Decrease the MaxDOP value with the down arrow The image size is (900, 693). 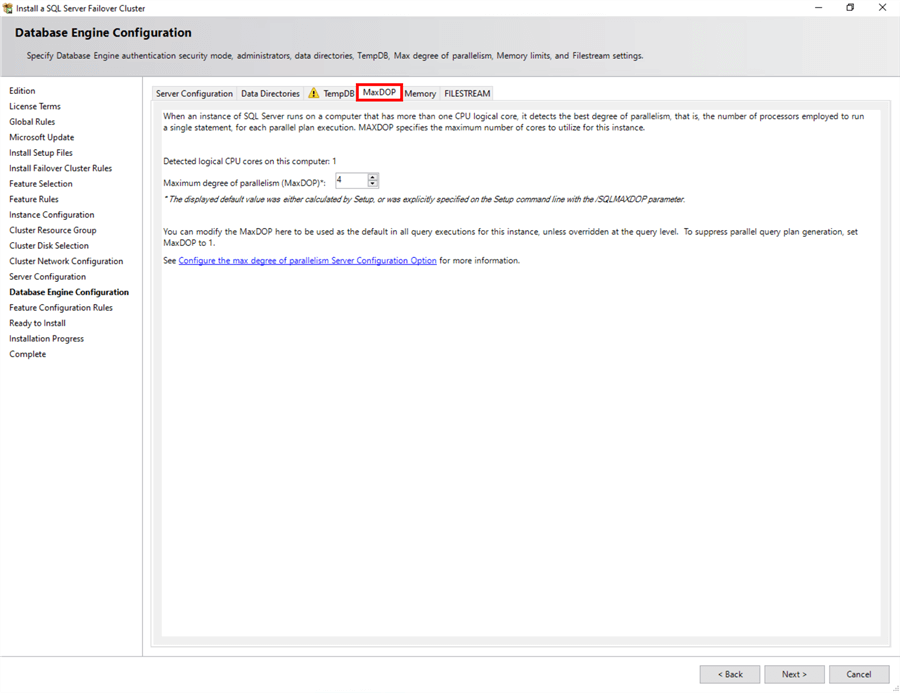373,184
